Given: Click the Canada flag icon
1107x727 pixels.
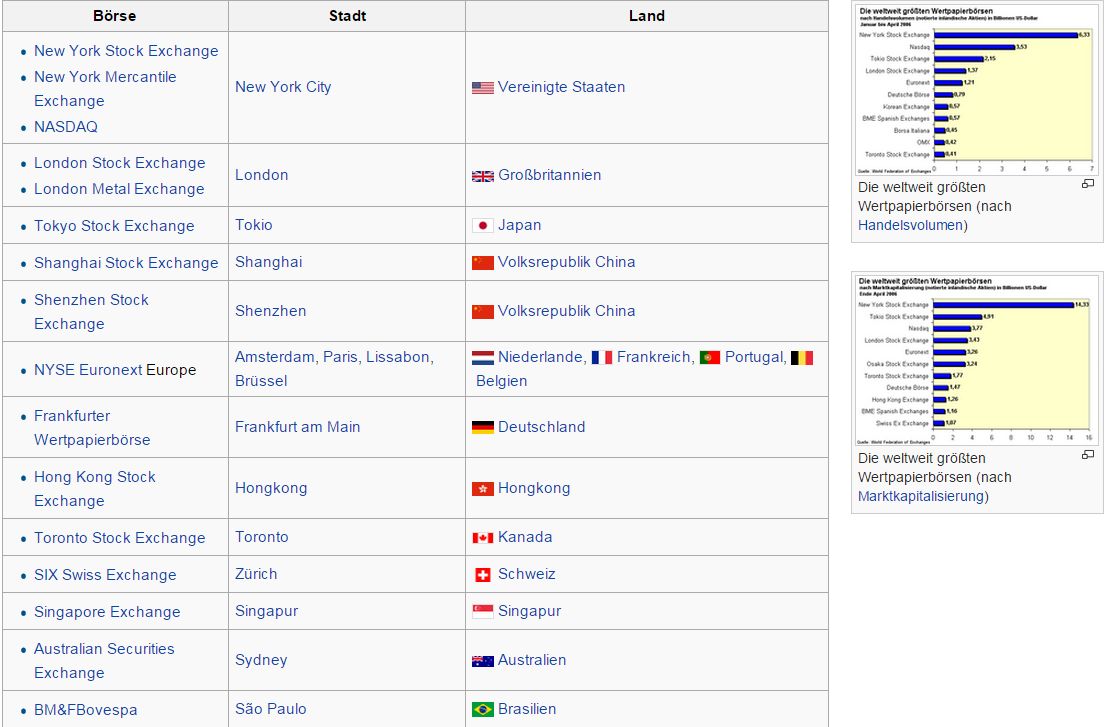Looking at the screenshot, I should [x=483, y=538].
